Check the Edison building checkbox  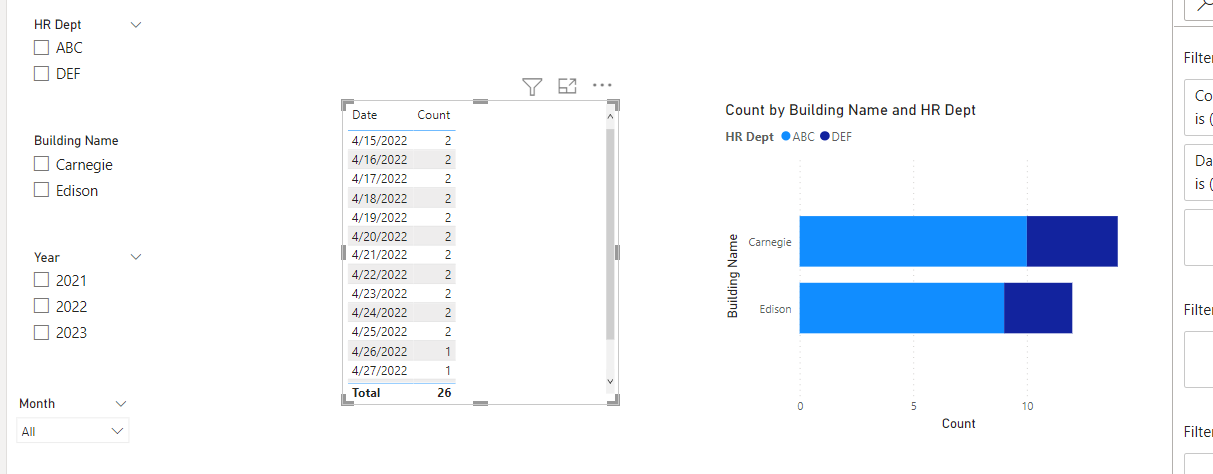coord(41,190)
